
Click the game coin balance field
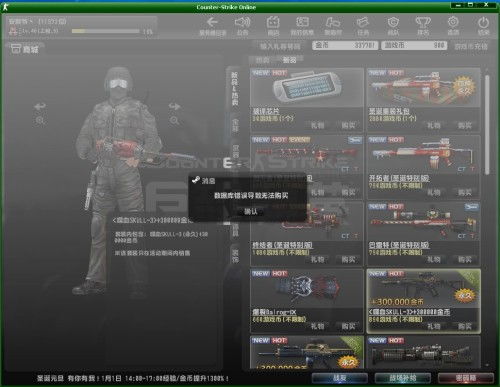point(414,45)
